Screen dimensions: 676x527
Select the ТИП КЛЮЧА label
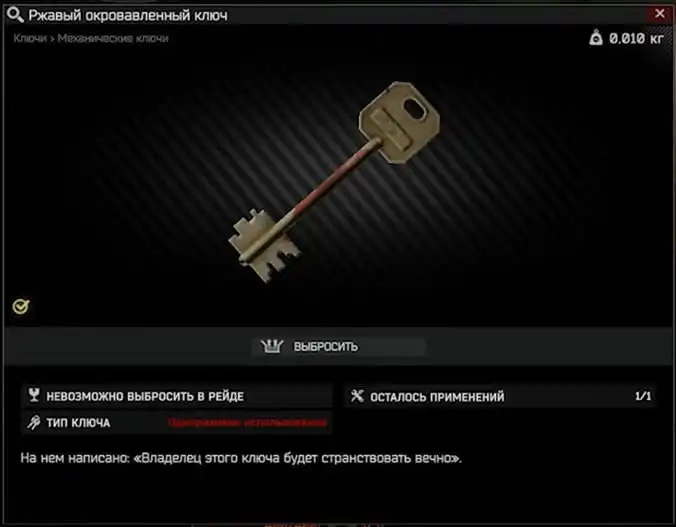click(78, 423)
